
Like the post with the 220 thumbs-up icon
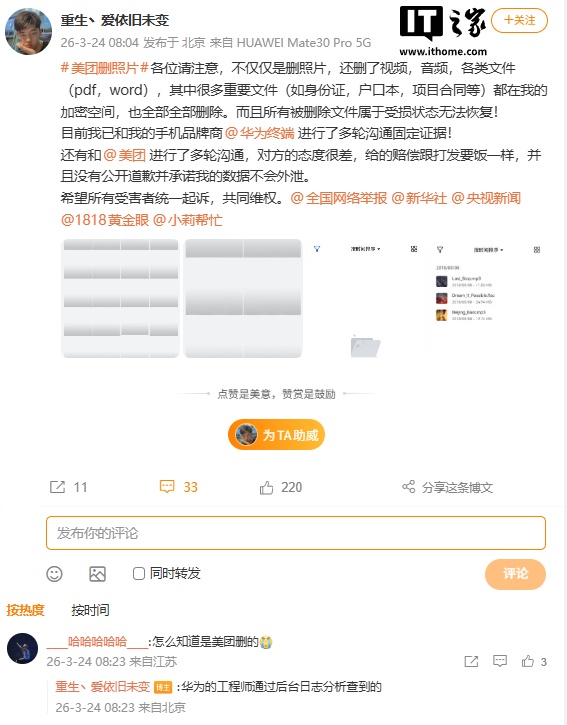tap(266, 487)
